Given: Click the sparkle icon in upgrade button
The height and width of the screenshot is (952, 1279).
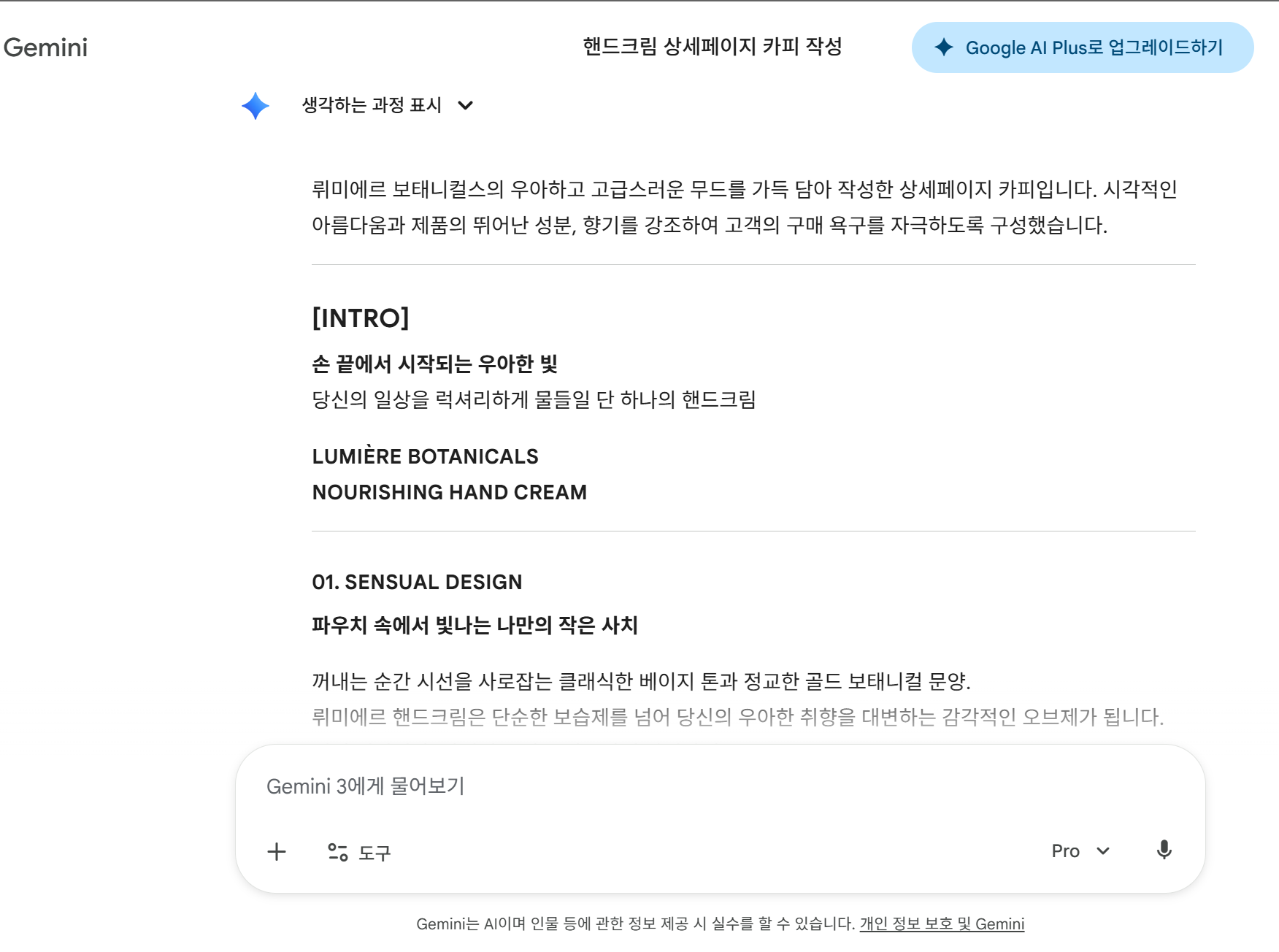Looking at the screenshot, I should (944, 47).
